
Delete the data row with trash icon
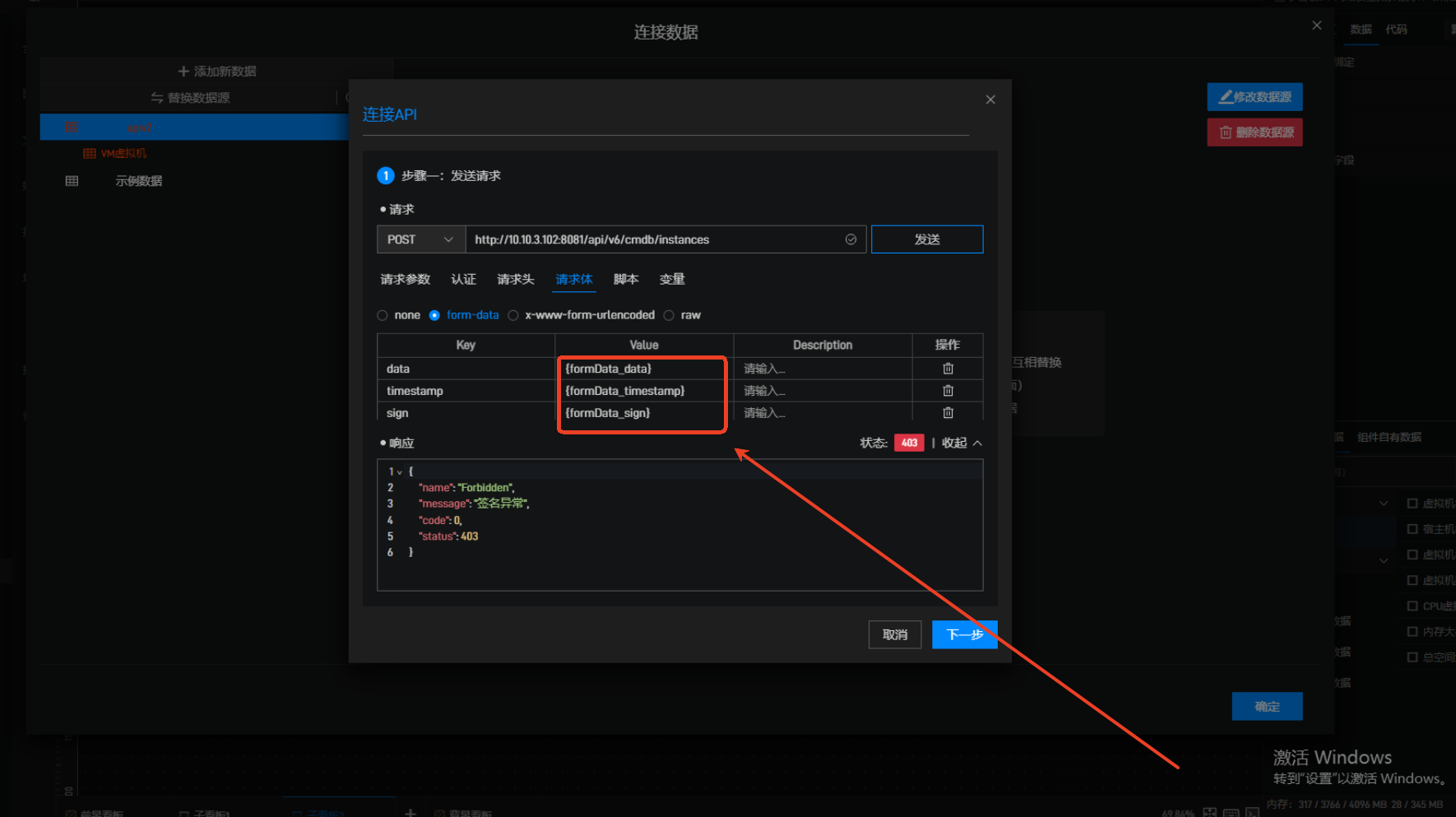948,369
